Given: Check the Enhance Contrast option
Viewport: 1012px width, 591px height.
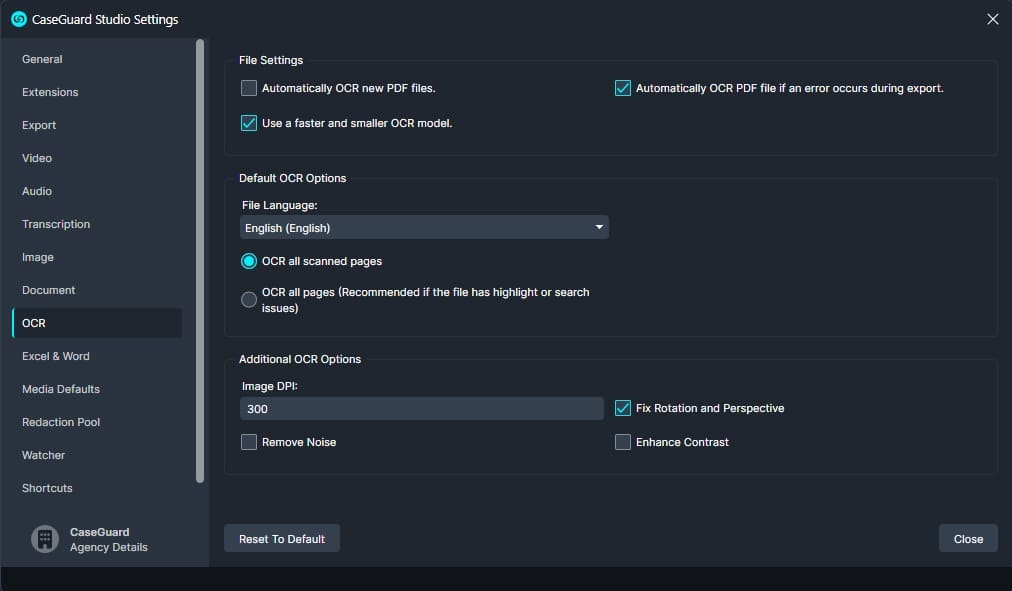Looking at the screenshot, I should 623,442.
